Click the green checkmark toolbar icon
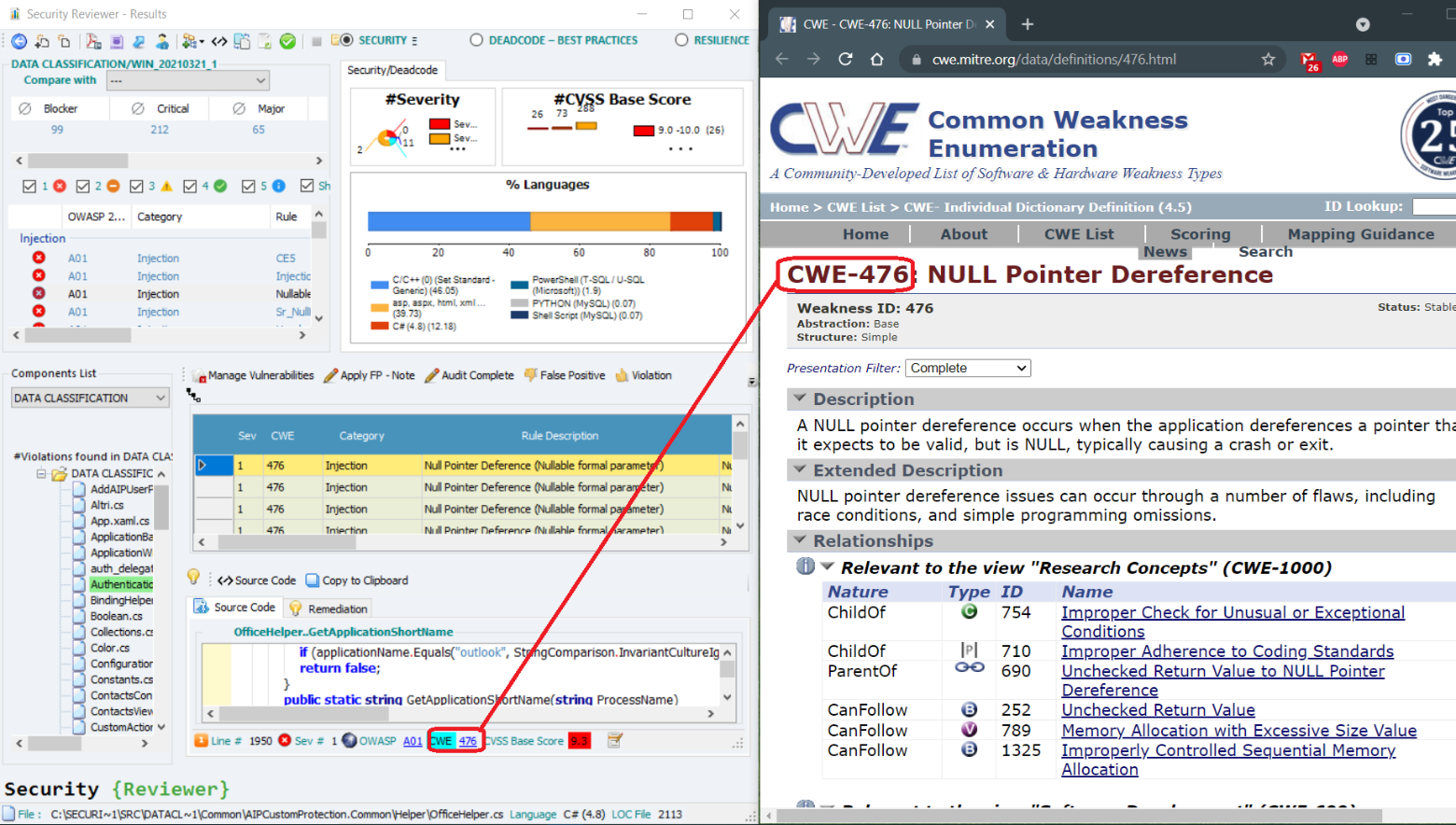 pos(288,41)
